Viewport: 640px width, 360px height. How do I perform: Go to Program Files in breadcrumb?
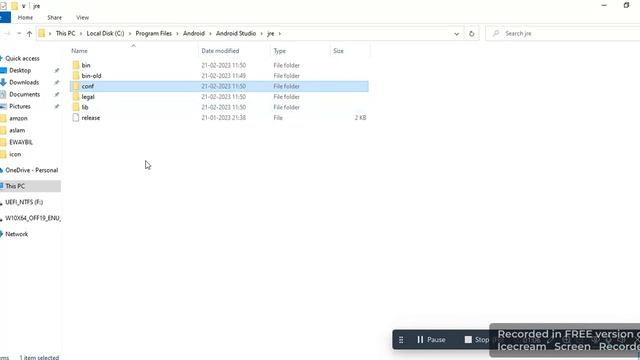pos(153,33)
